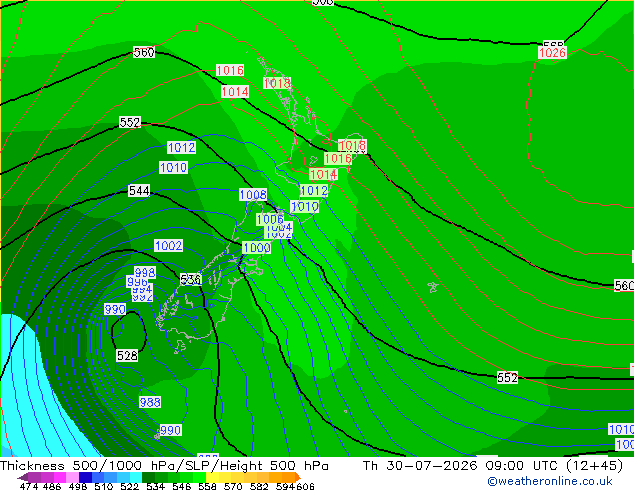634x490 pixels.
Task: Click the legend value 582
Action: 259,486
